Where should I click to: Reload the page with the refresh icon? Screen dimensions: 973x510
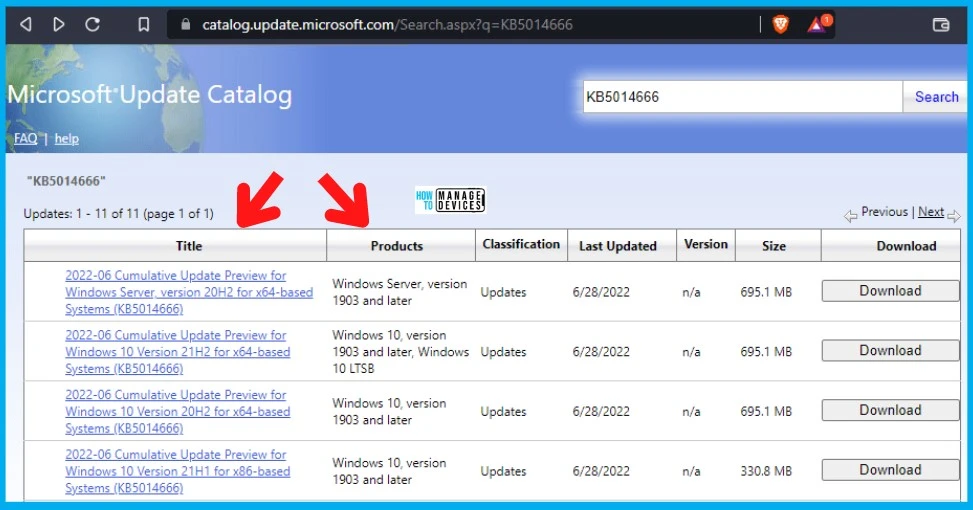click(x=92, y=24)
